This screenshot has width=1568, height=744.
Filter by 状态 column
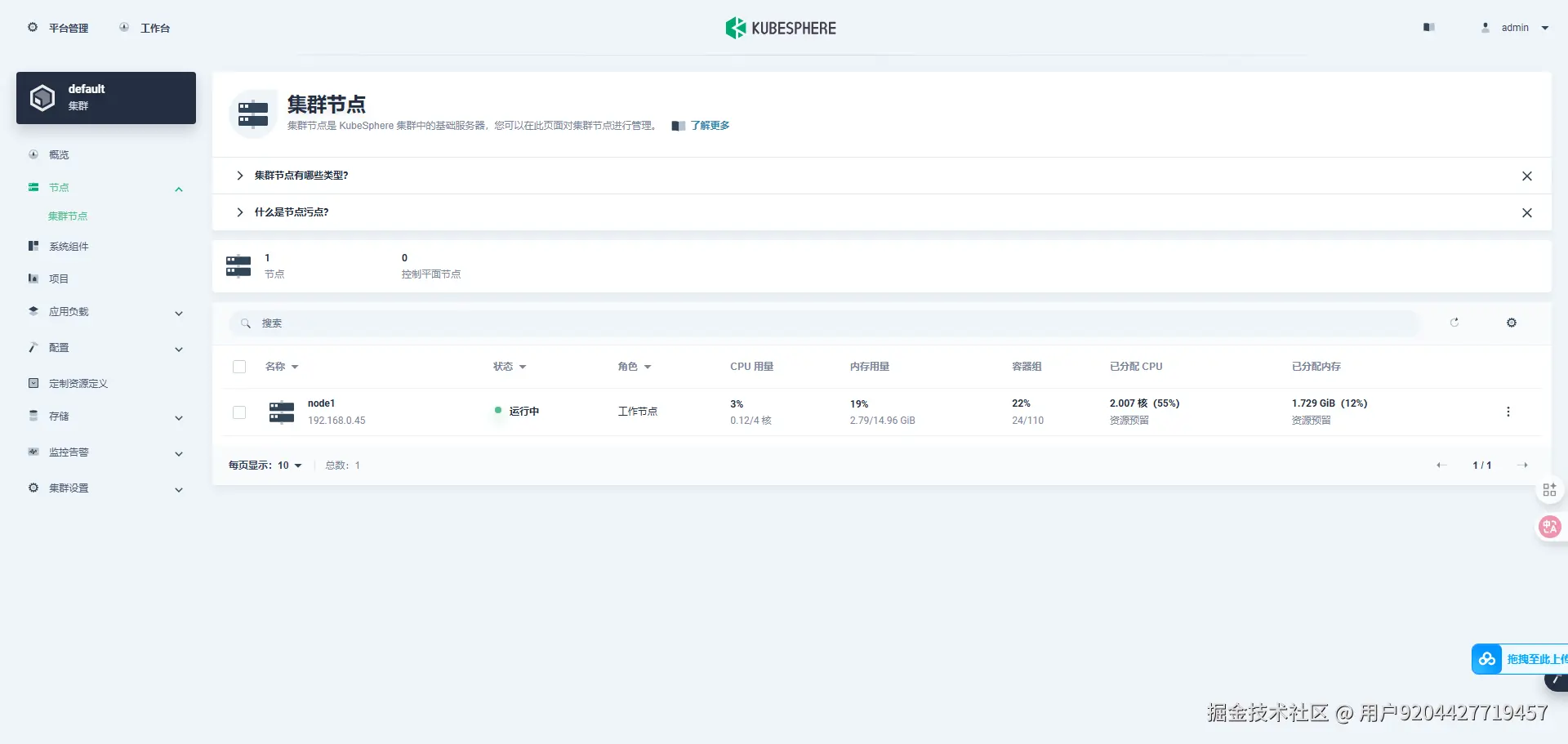tap(510, 367)
